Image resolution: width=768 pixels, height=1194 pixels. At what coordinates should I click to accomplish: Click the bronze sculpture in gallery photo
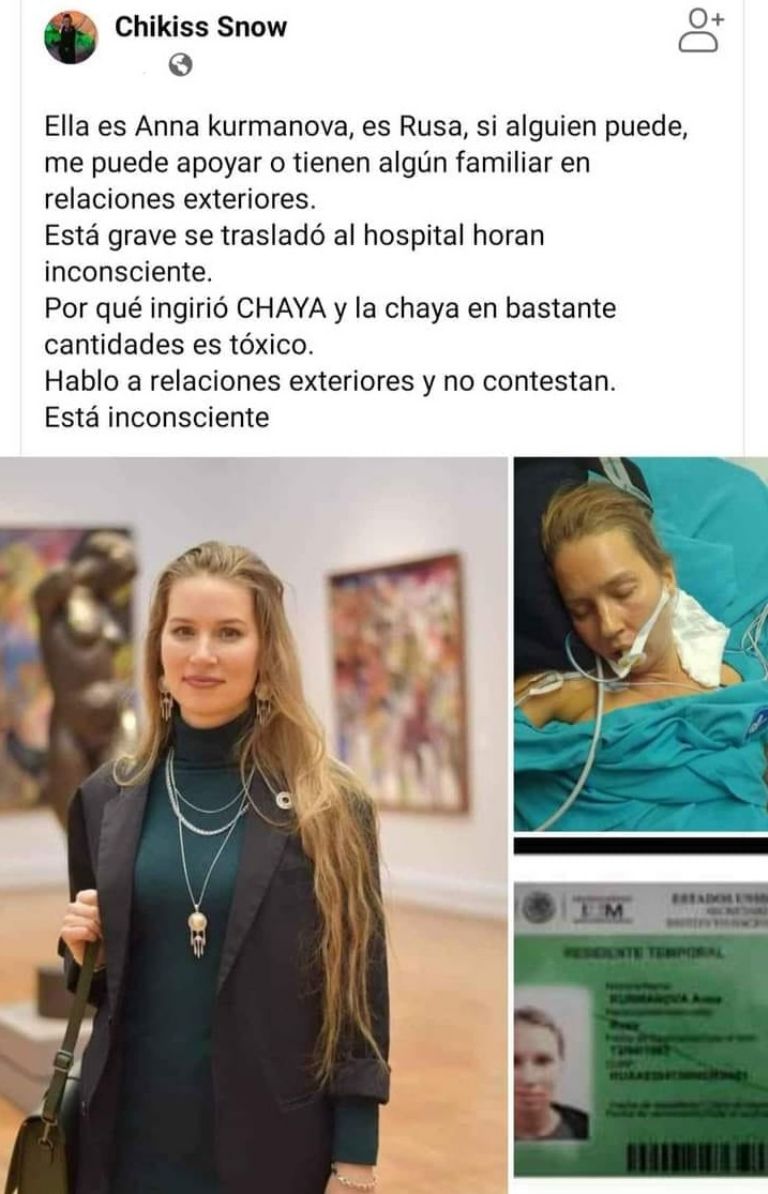[78, 670]
